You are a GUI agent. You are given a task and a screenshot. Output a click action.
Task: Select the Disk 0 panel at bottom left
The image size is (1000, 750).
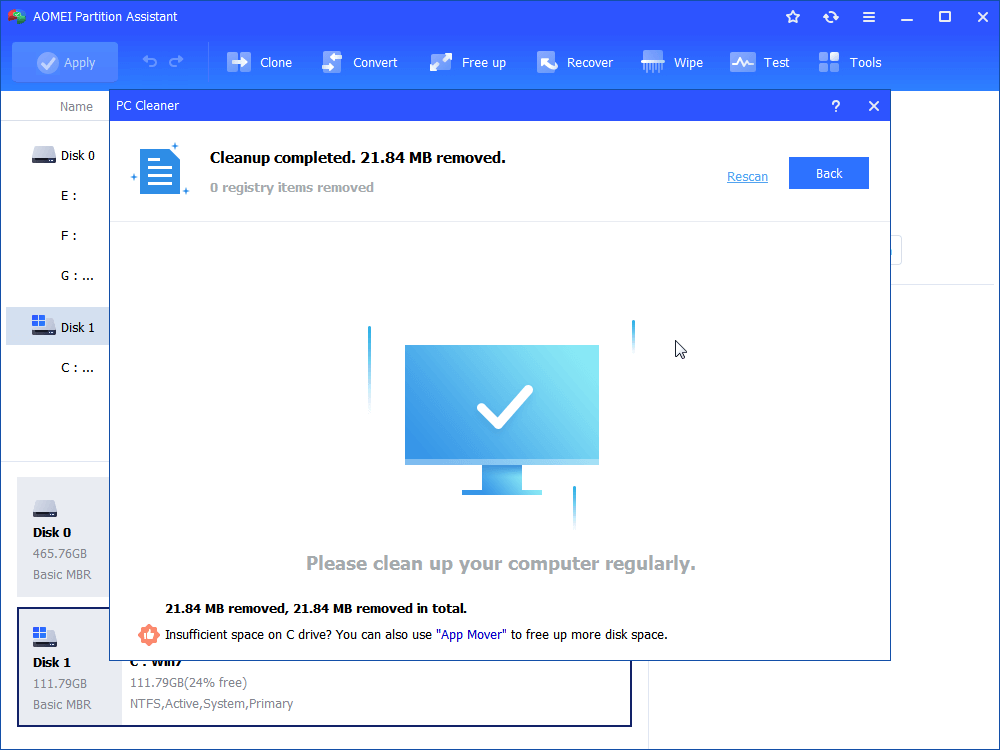[x=63, y=537]
